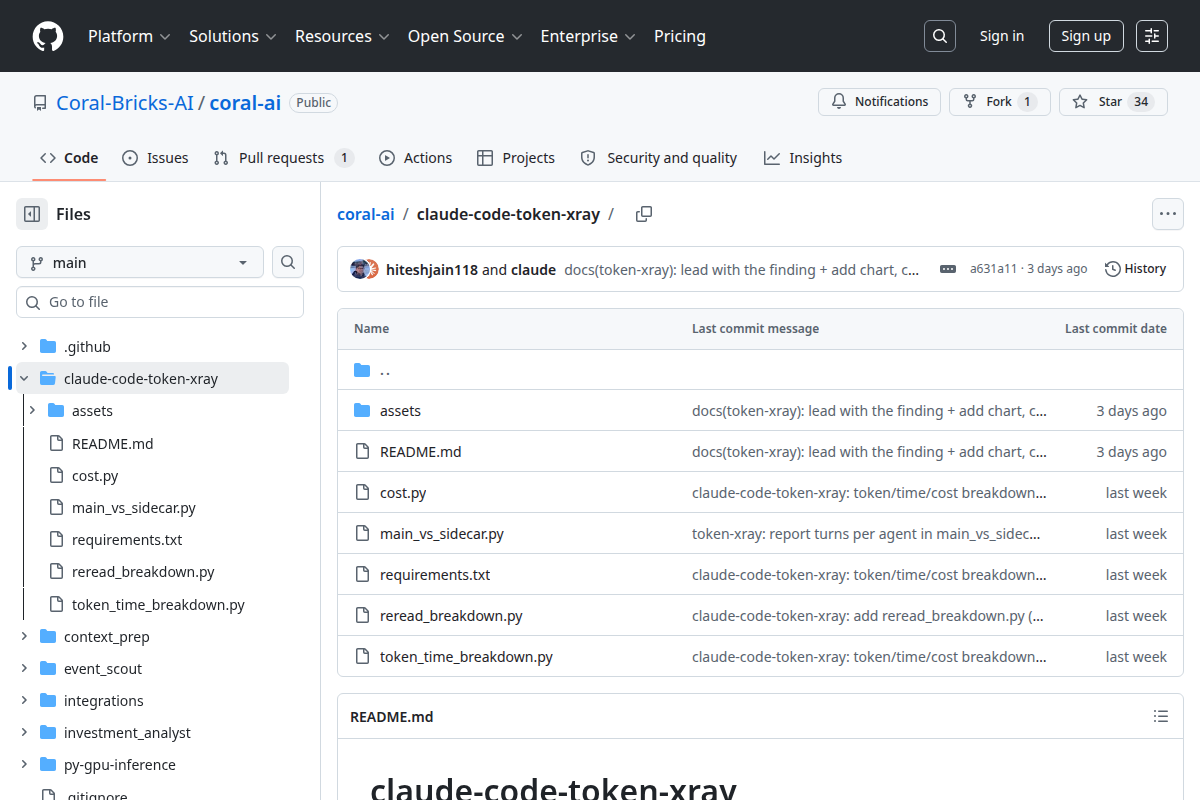This screenshot has width=1200, height=800.
Task: Expand the .github folder in tree
Action: pos(24,347)
